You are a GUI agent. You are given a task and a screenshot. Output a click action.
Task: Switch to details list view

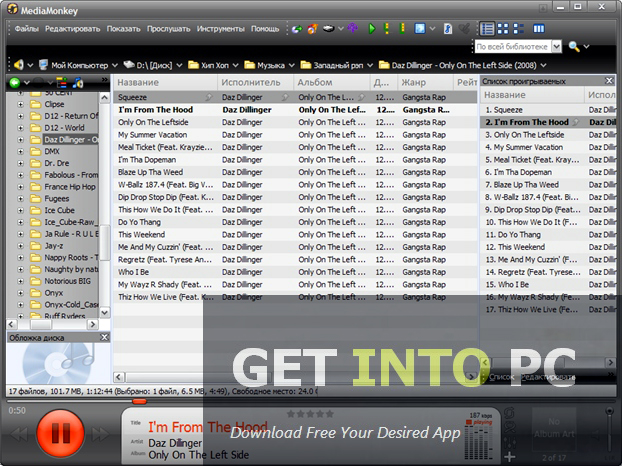[x=487, y=29]
